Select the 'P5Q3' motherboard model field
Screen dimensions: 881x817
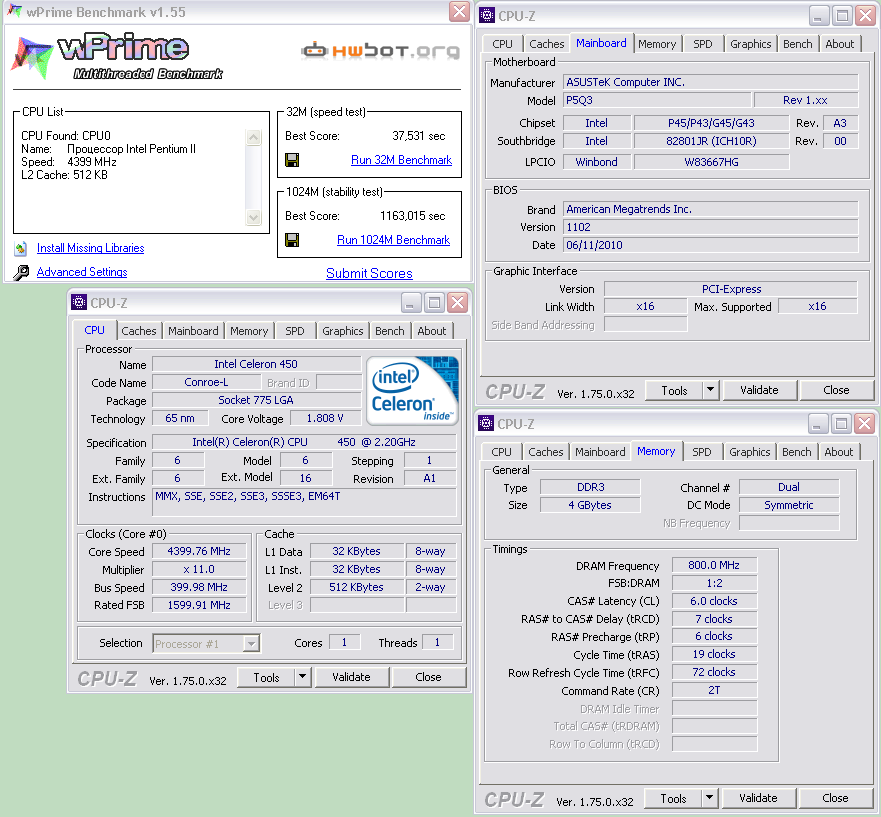[657, 100]
